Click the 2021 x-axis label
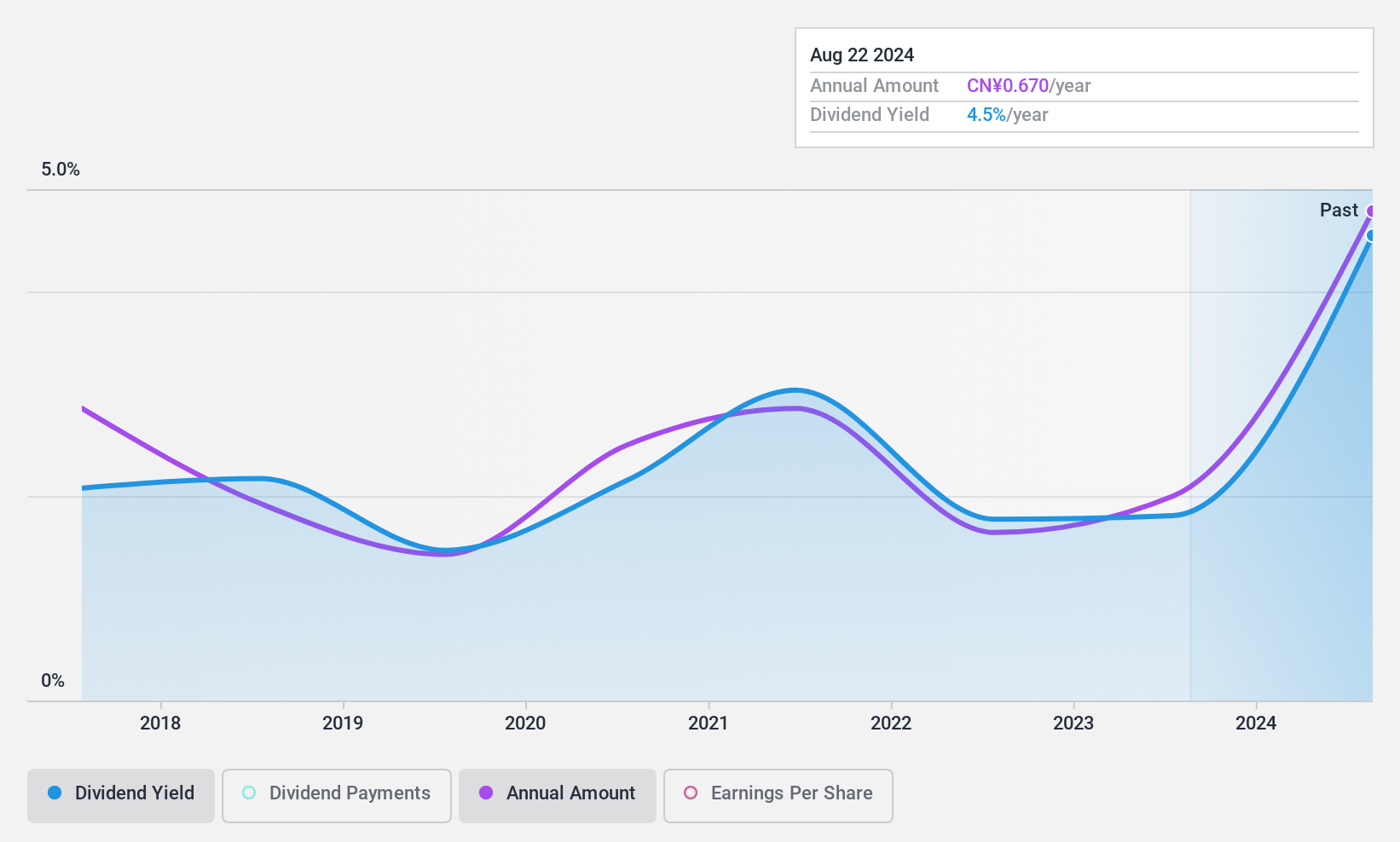Image resolution: width=1400 pixels, height=842 pixels. click(x=709, y=724)
